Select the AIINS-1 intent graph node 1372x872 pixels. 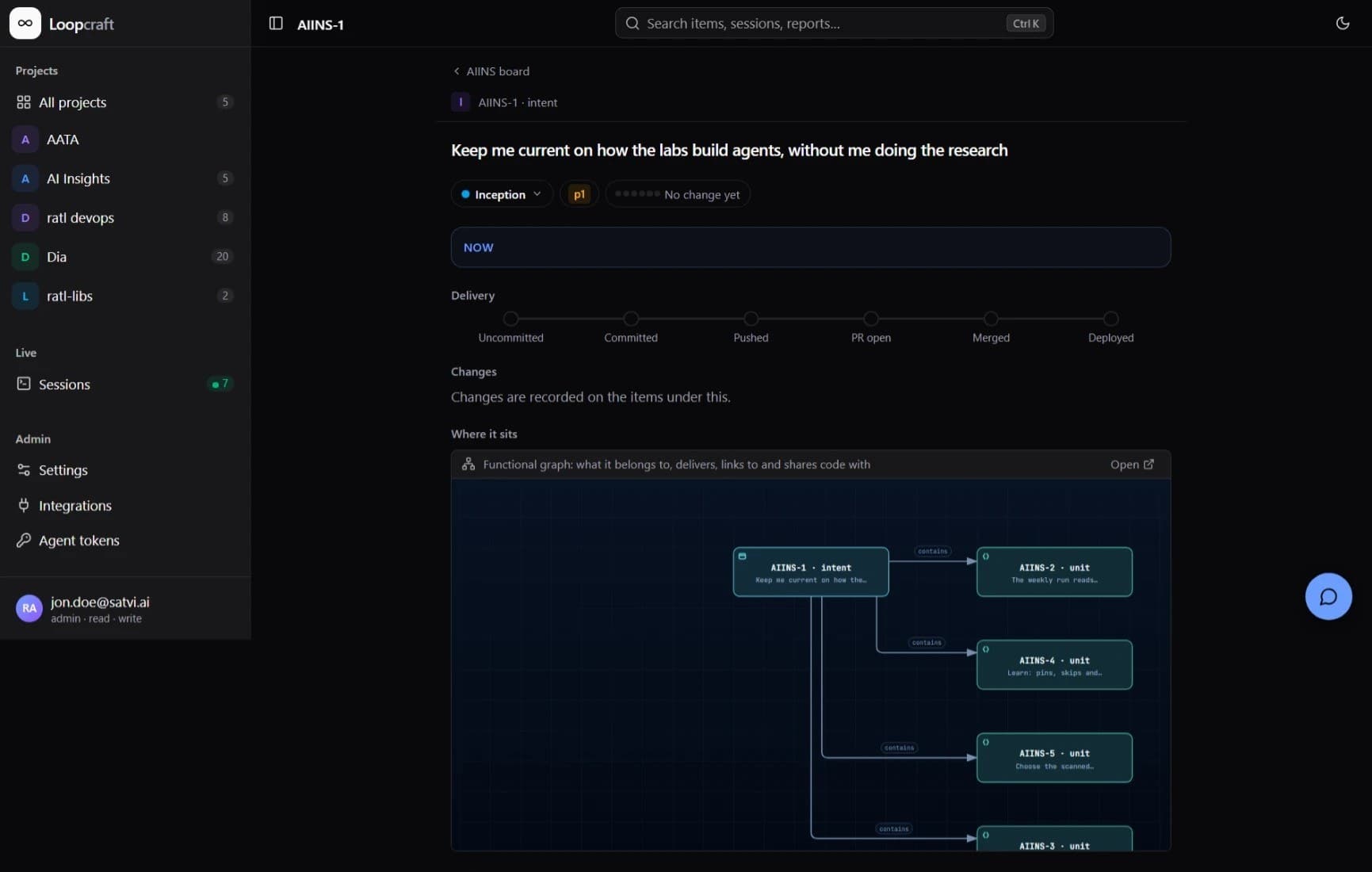click(811, 572)
